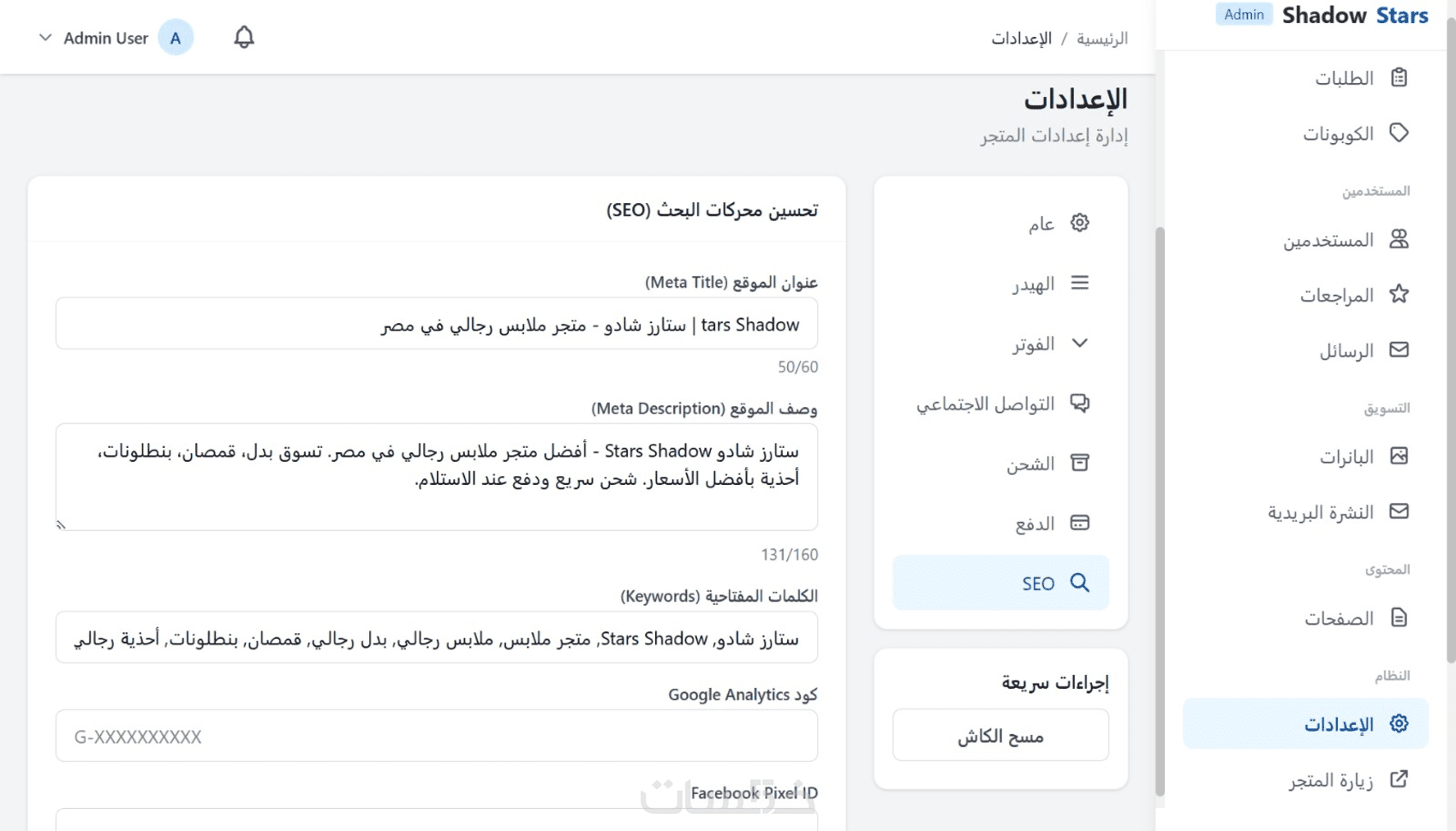Open the Social Media (التواصل الاجتماعي) chat icon
The width and height of the screenshot is (1456, 831).
tap(1080, 404)
